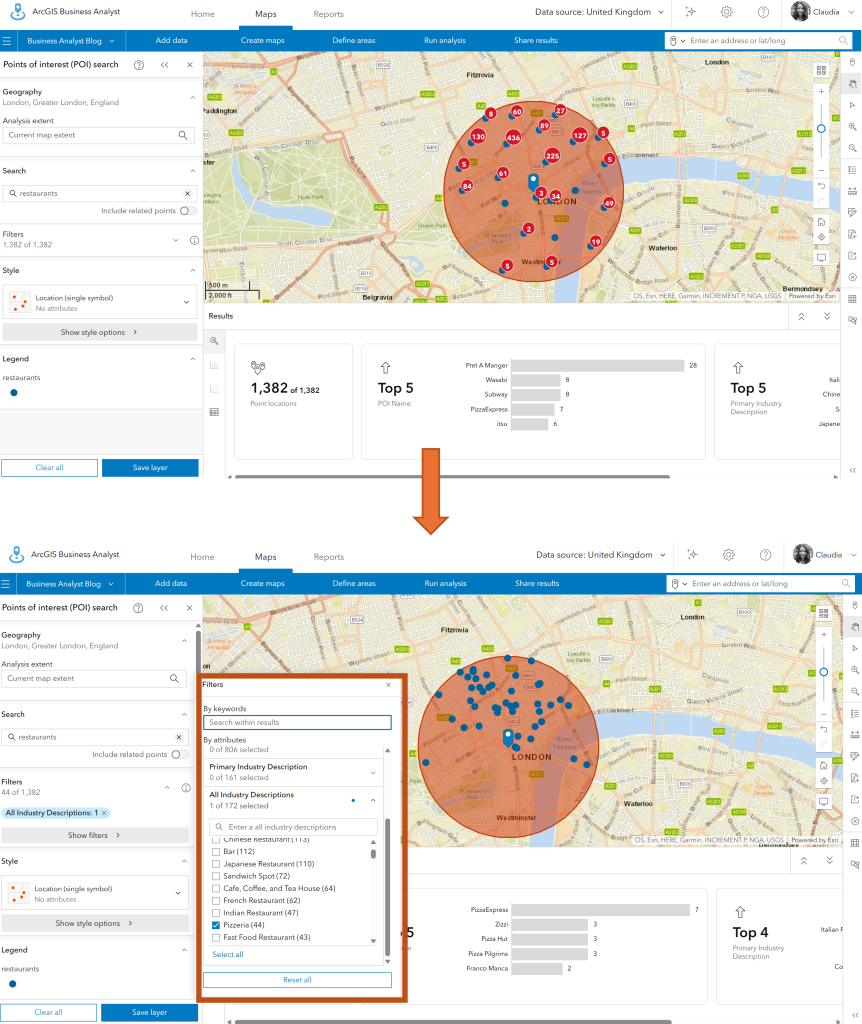Screen dimensions: 862x1024
Task: Click info icon beside Filters 1,382 of 1,382
Action: (194, 240)
